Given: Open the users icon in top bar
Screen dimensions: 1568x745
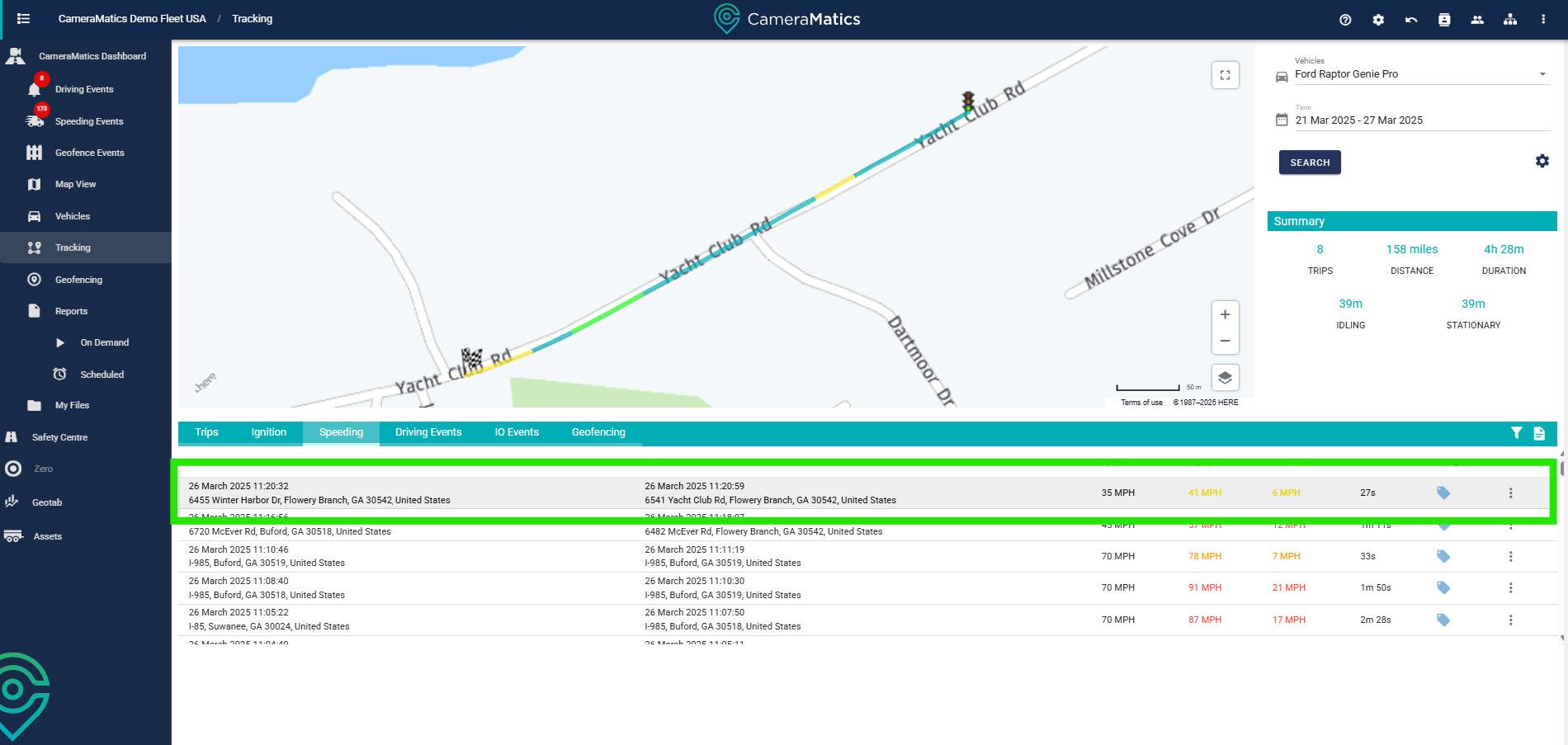Looking at the screenshot, I should [1477, 20].
